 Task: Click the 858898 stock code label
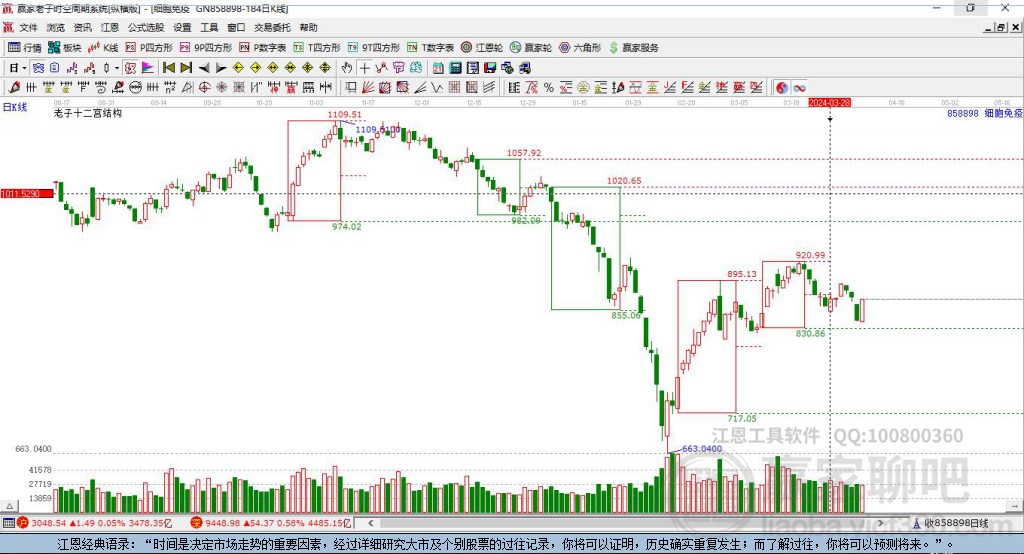(x=963, y=113)
